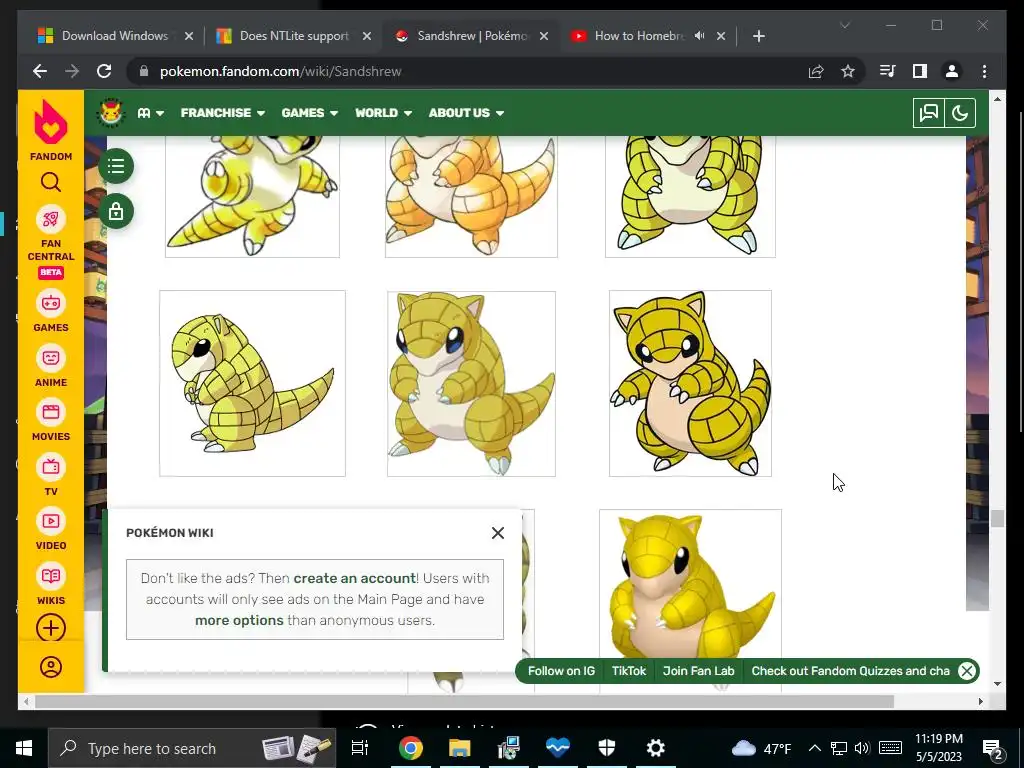Click the horizontal scrollbar thumb

coord(464,701)
